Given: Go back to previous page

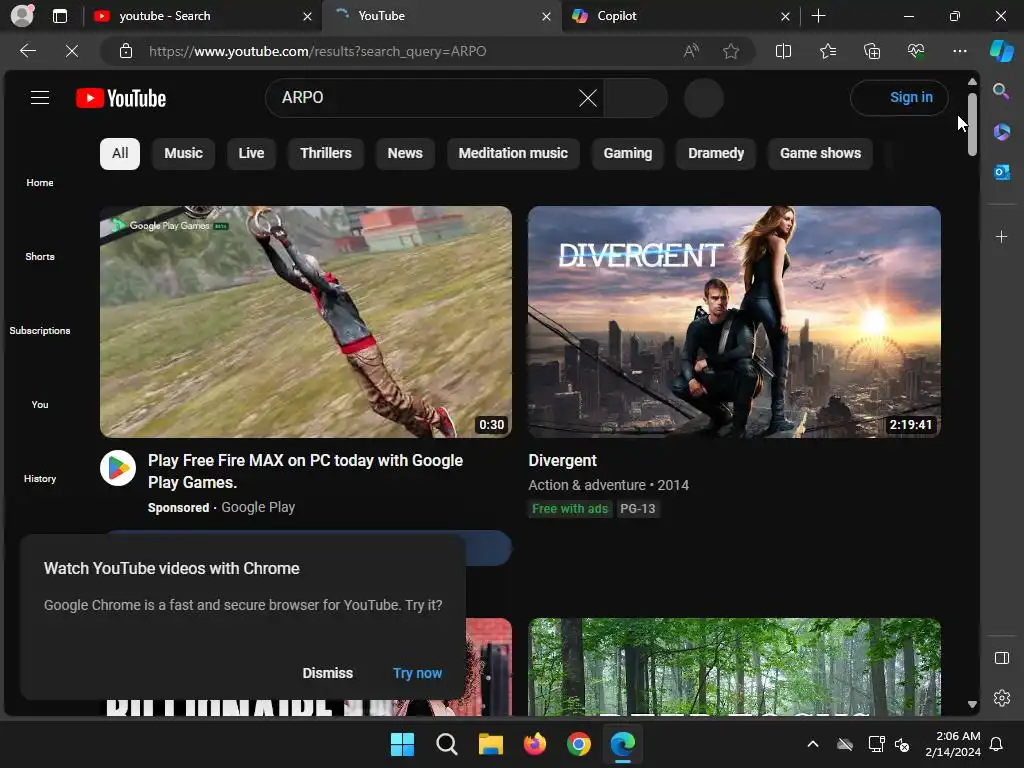Looking at the screenshot, I should point(28,51).
